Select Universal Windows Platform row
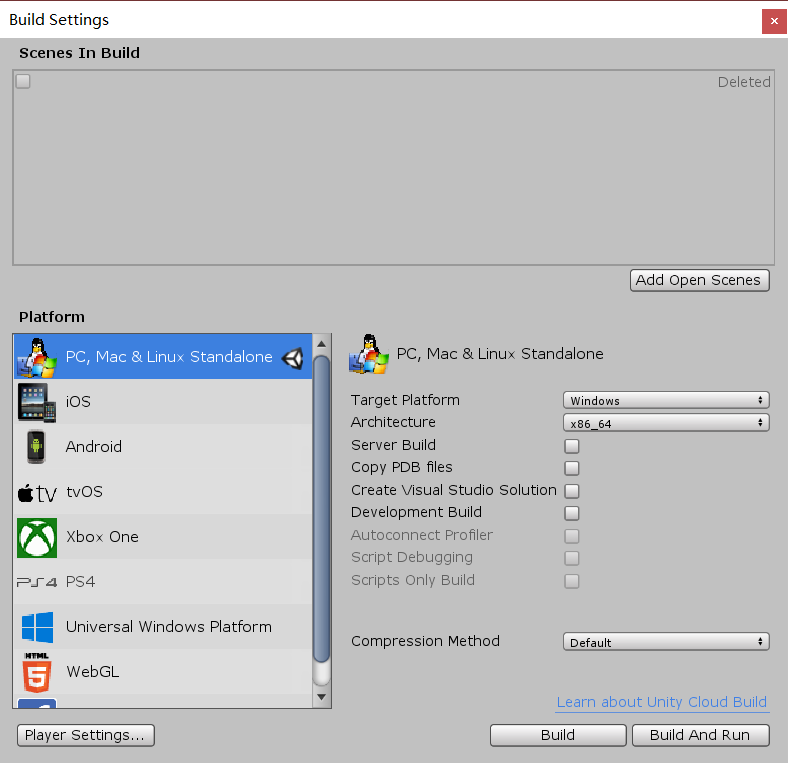 pos(163,627)
